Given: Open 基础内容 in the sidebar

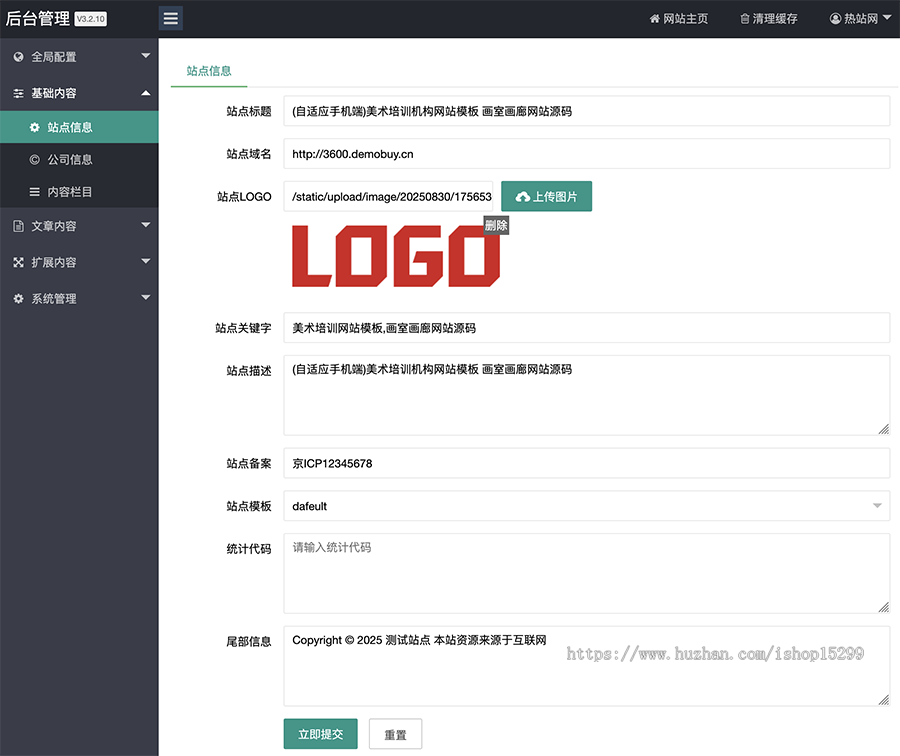Looking at the screenshot, I should pos(79,93).
